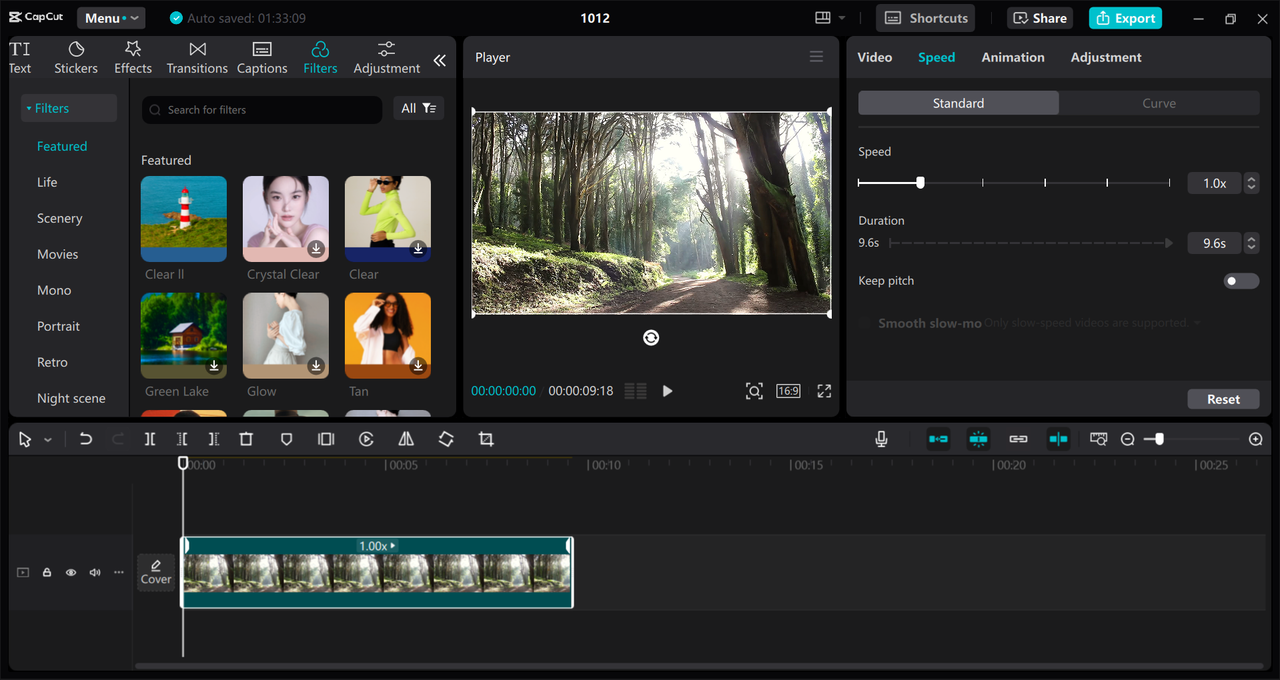Open the Adjustment tool in top toolbar
The height and width of the screenshot is (680, 1280).
click(386, 58)
